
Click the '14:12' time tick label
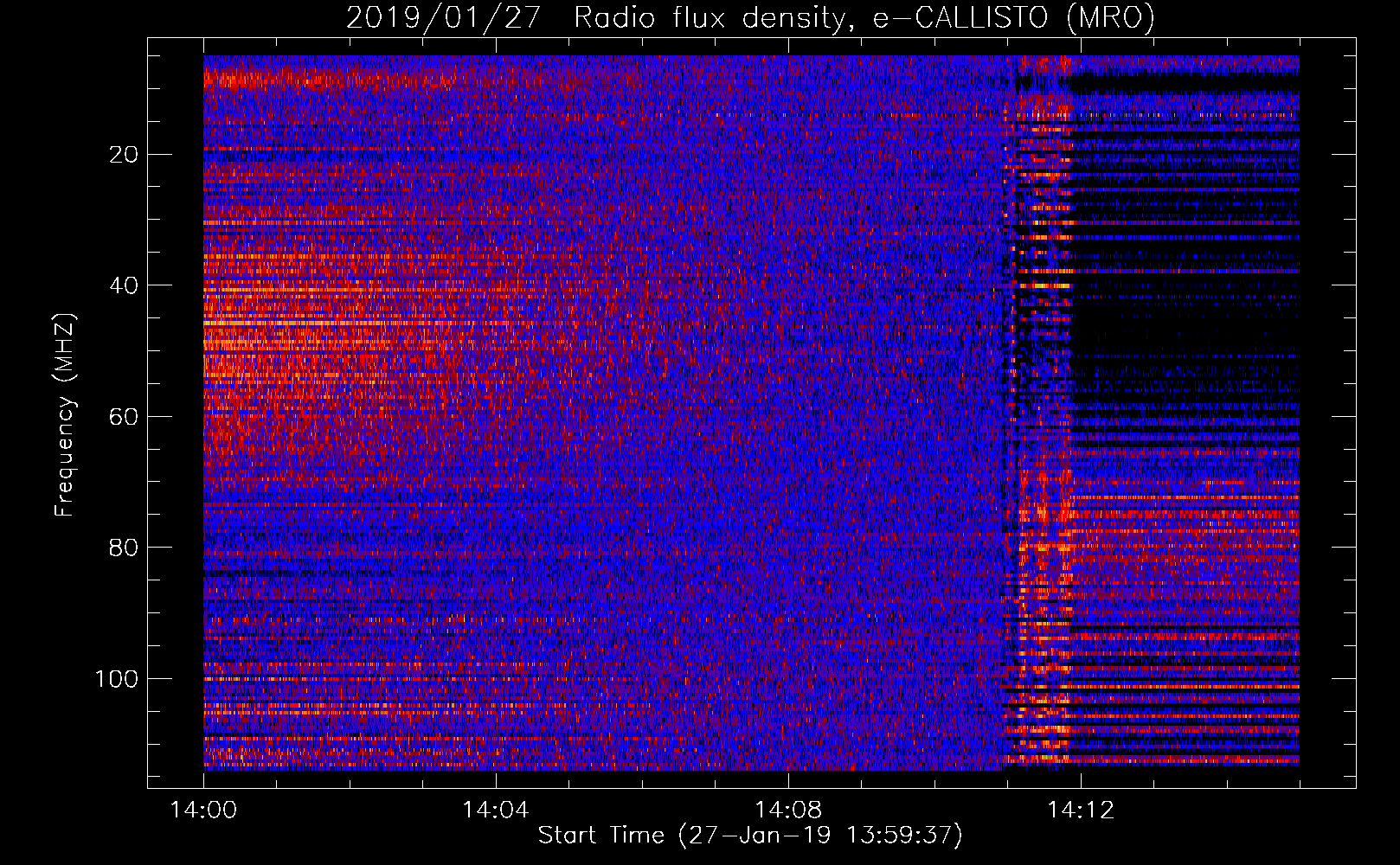[1081, 811]
